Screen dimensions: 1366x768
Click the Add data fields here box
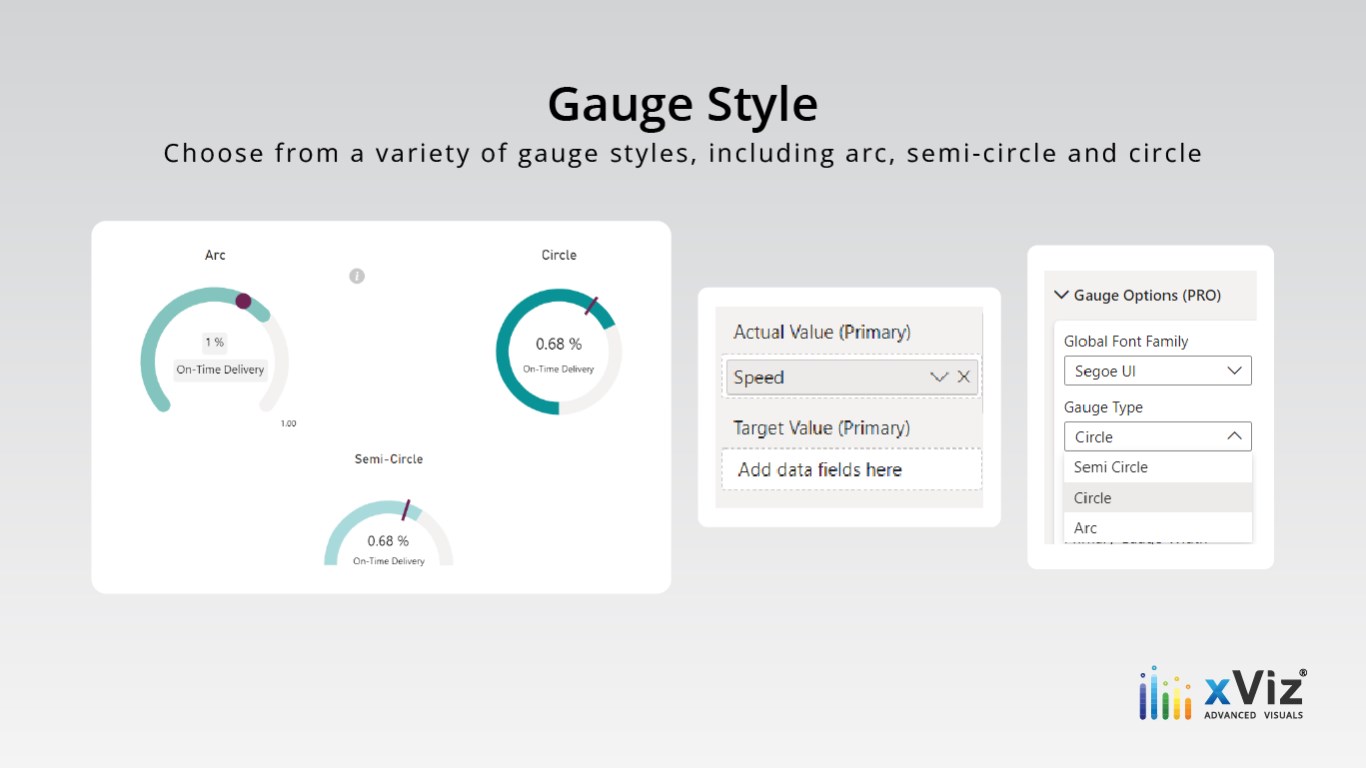coord(851,469)
